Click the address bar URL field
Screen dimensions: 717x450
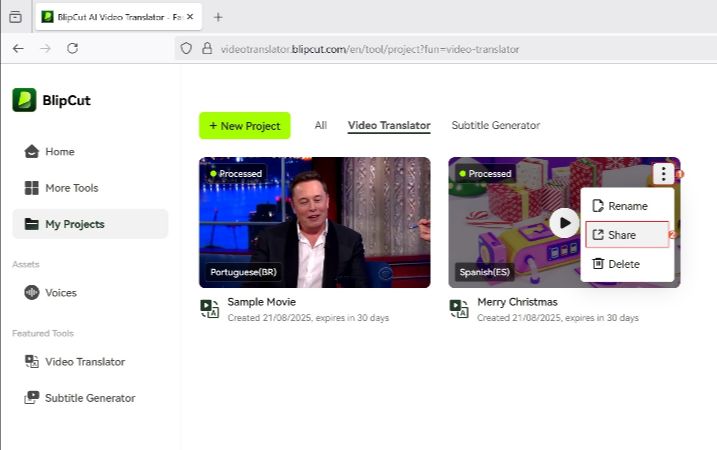[x=440, y=48]
